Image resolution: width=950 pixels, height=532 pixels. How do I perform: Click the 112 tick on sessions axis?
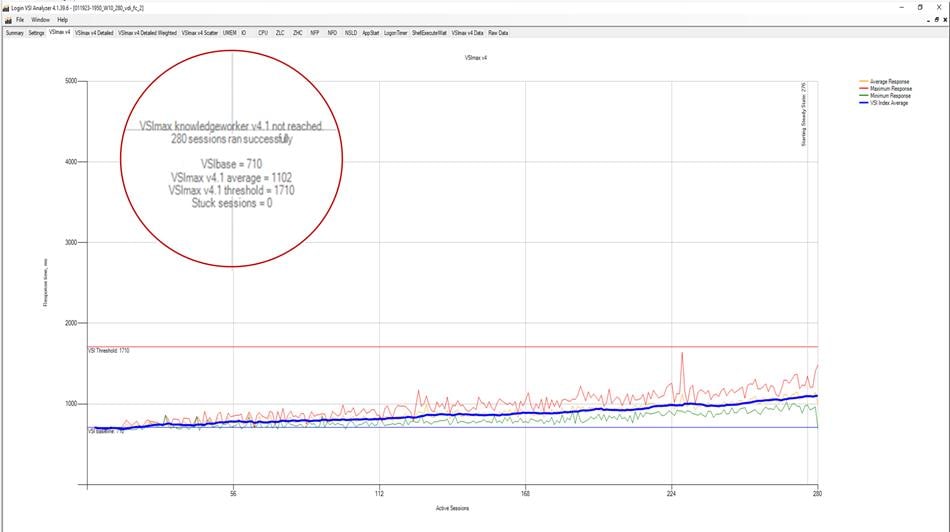[379, 494]
